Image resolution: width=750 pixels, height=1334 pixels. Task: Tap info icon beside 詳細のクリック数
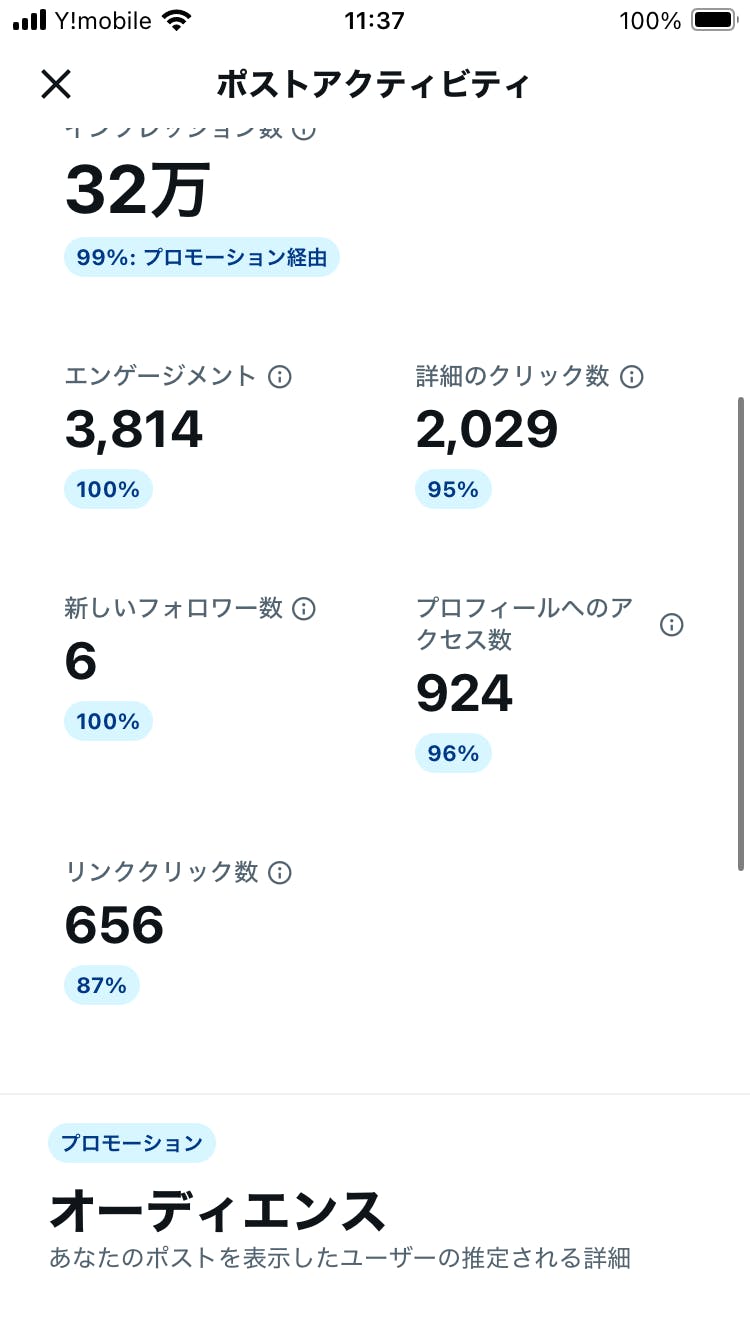coord(632,377)
